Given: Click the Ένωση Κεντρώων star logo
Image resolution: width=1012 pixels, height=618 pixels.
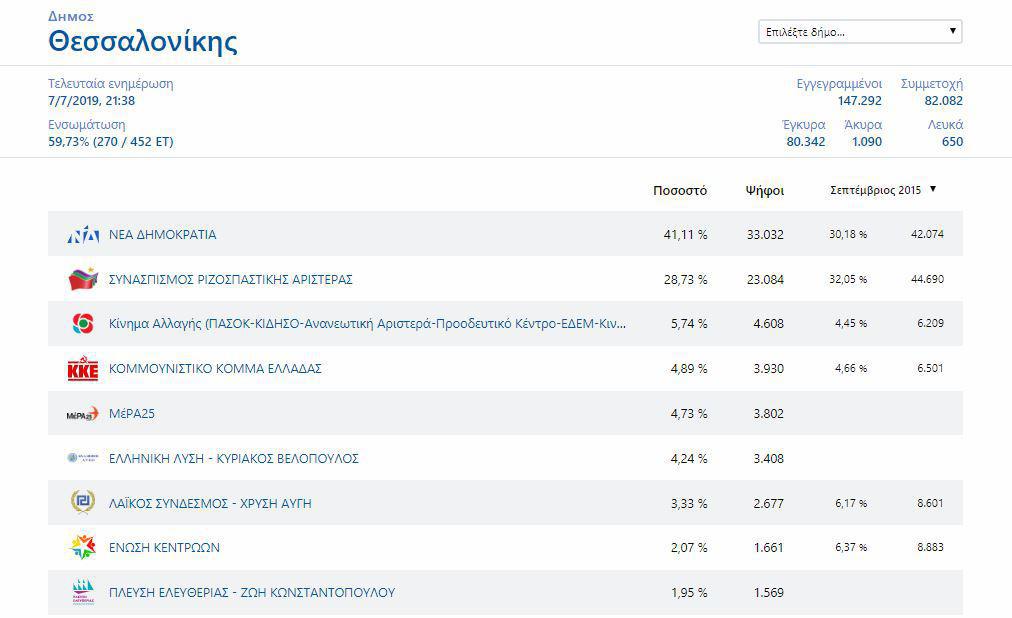Looking at the screenshot, I should pos(82,547).
